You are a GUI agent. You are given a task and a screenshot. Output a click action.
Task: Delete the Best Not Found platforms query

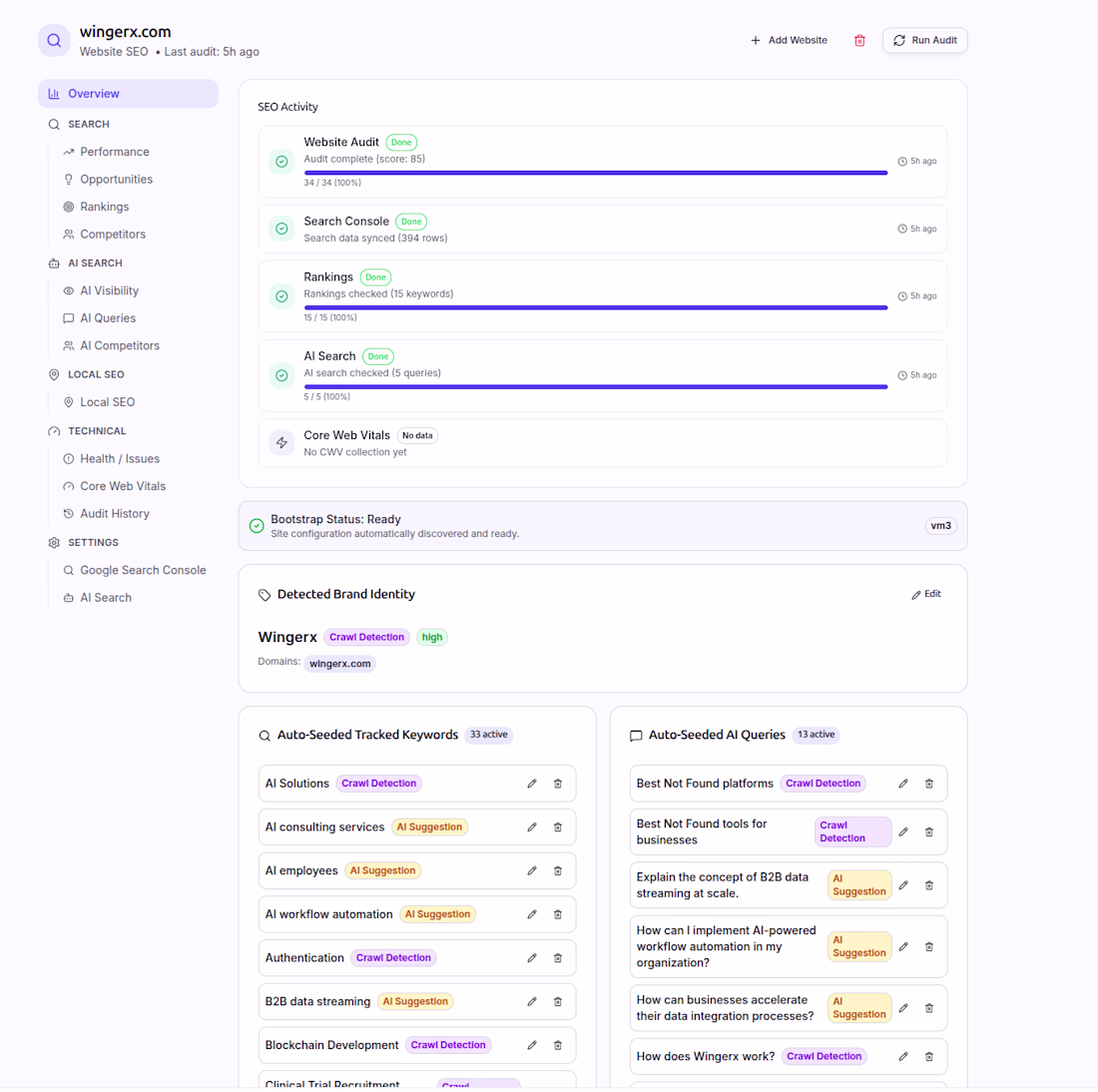(x=929, y=784)
